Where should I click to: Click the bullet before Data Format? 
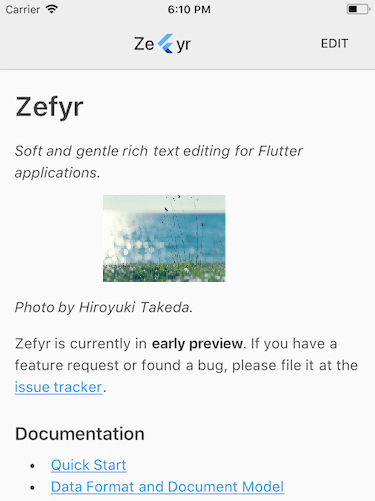click(32, 488)
